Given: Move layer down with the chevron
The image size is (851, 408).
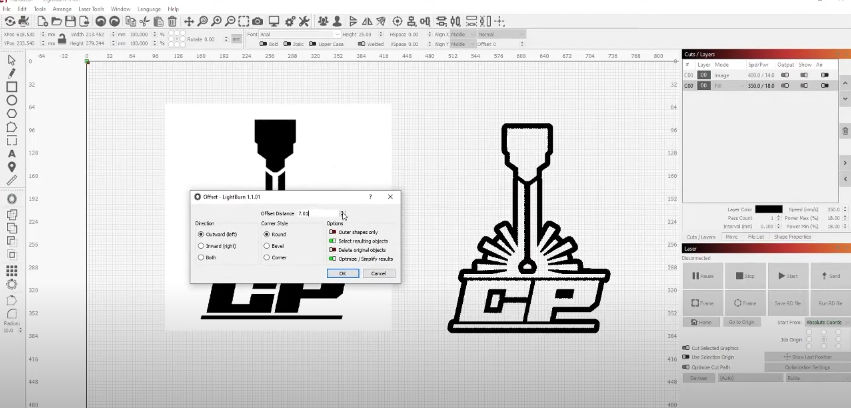Looking at the screenshot, I should click(845, 99).
